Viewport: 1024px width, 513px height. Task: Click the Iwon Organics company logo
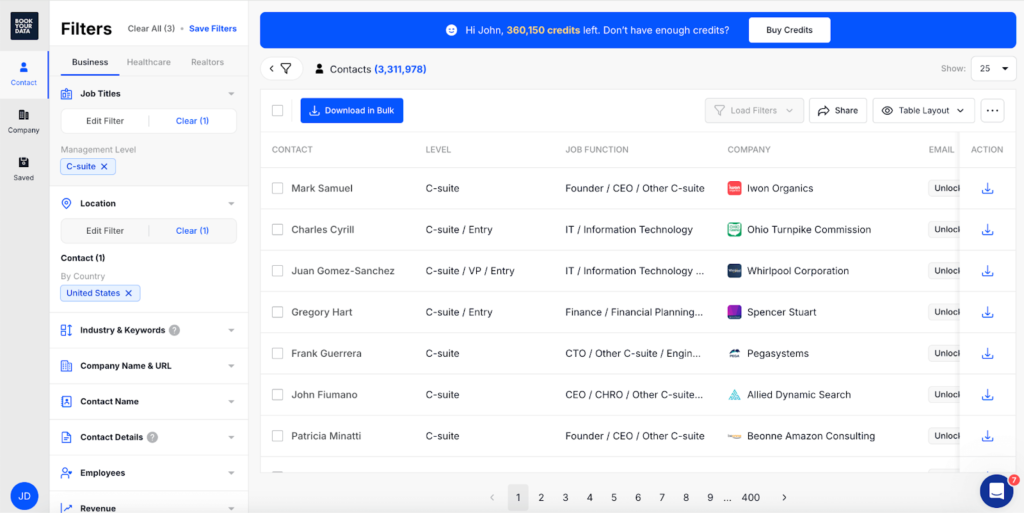click(x=734, y=188)
